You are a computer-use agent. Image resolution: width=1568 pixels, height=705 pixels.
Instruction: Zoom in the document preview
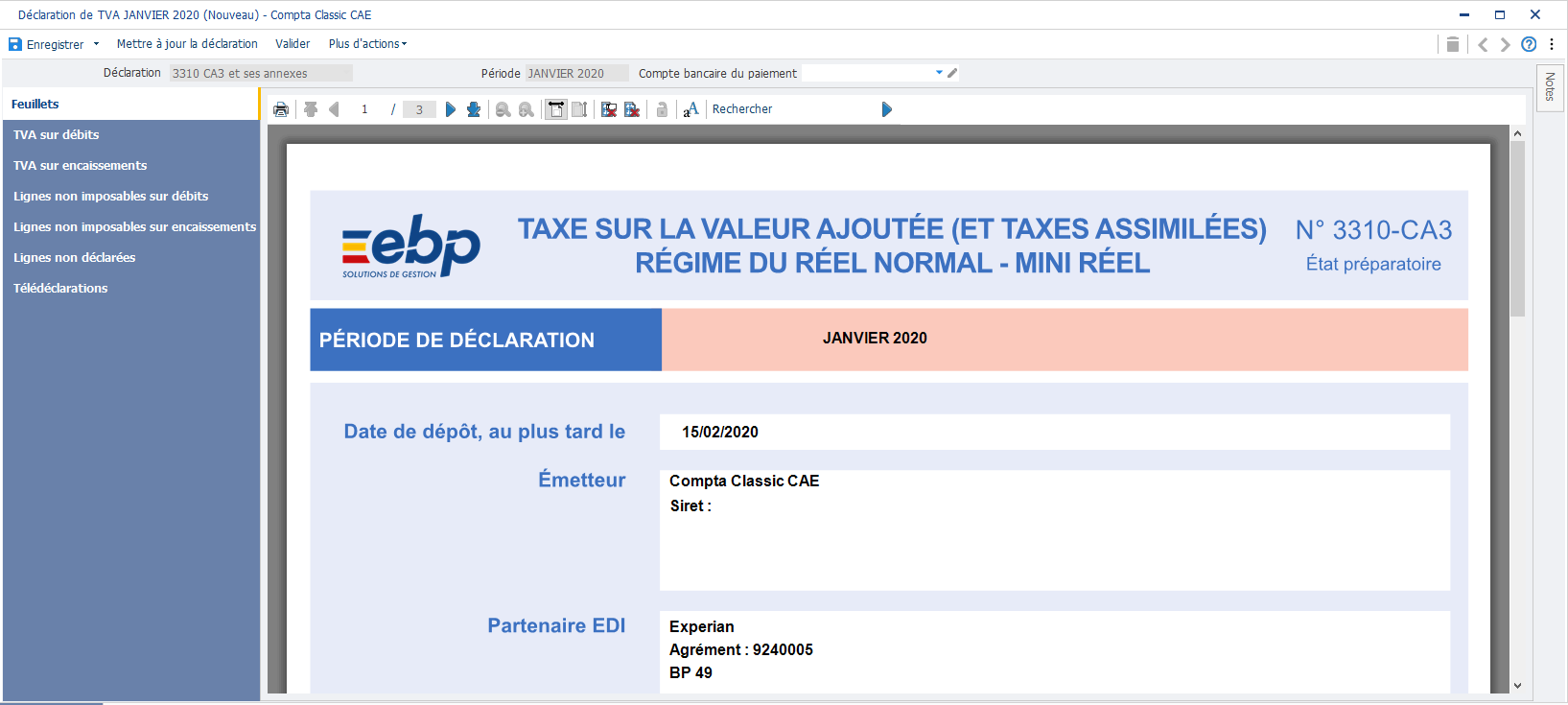pyautogui.click(x=527, y=109)
